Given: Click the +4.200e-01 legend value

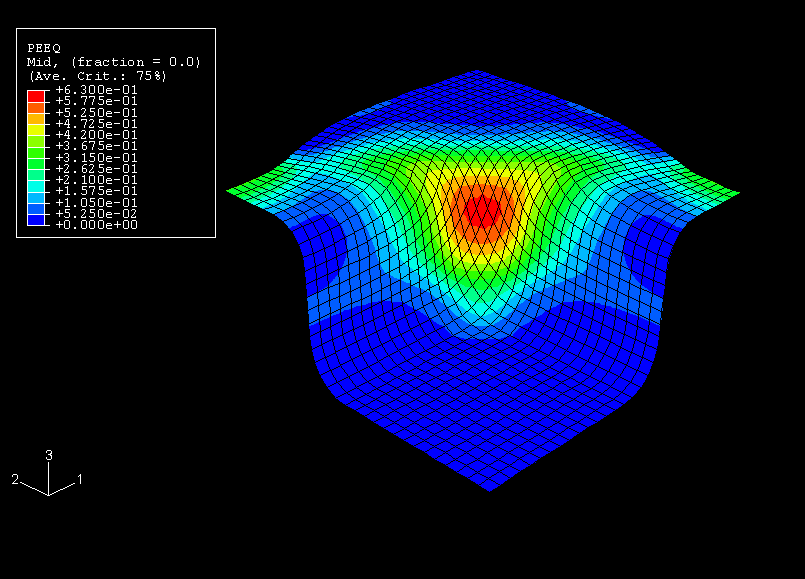Looking at the screenshot, I should click(97, 135).
